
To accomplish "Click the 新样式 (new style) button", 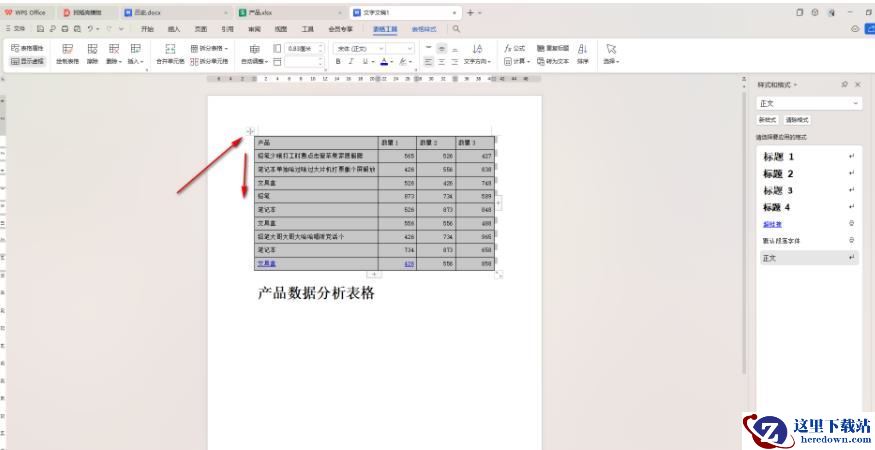I will 768,120.
